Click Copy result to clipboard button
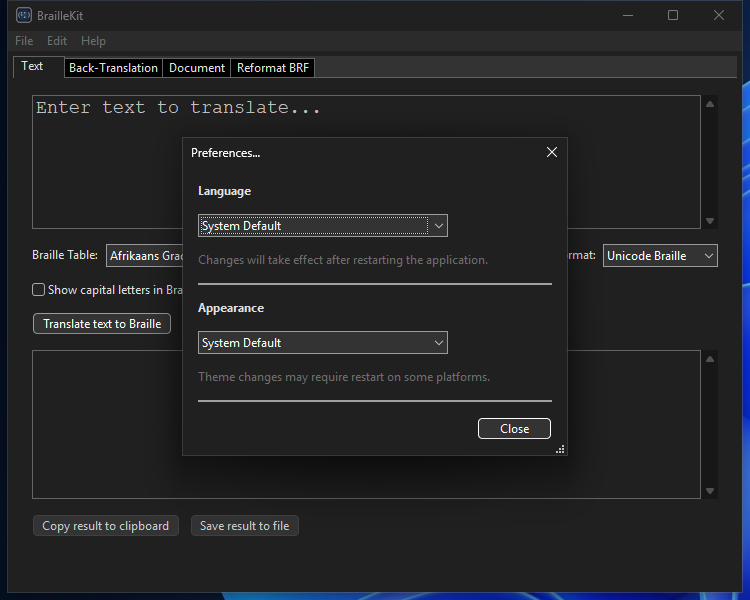This screenshot has width=750, height=600. click(x=106, y=526)
